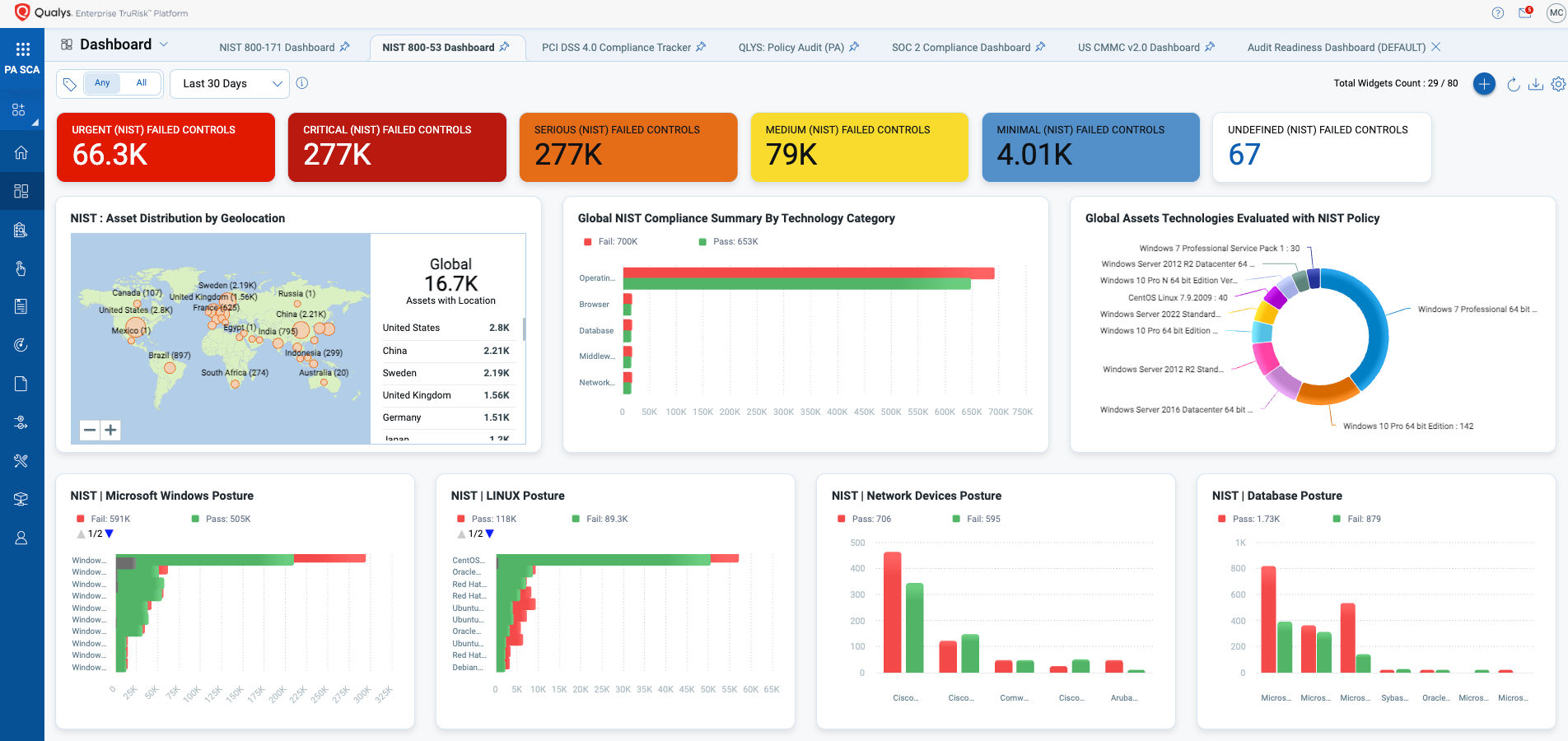
Task: Open the help question mark icon
Action: pos(1498,13)
